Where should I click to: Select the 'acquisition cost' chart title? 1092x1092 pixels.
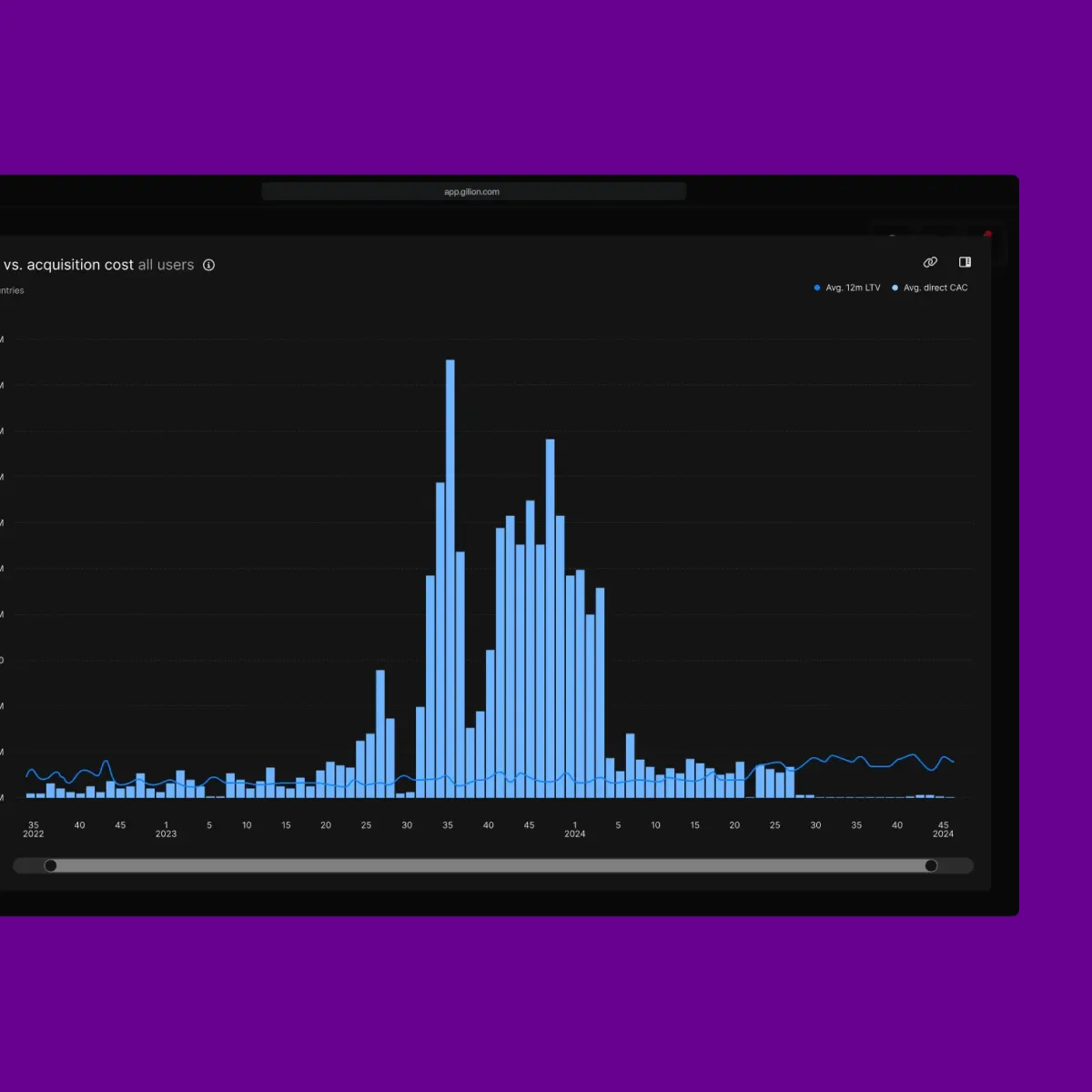pos(68,265)
